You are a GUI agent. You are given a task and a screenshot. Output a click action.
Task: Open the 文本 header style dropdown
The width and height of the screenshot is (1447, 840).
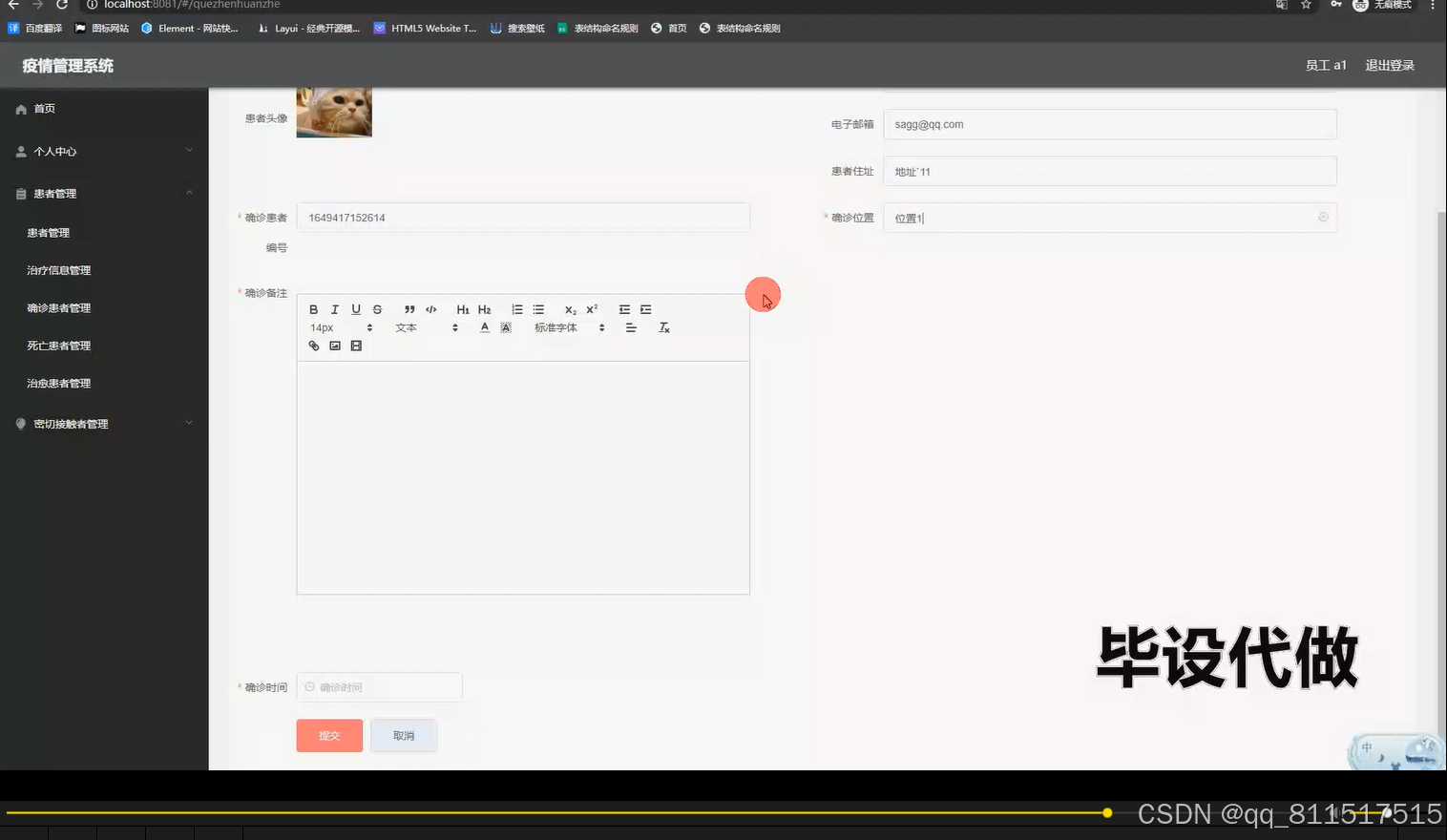pyautogui.click(x=427, y=327)
